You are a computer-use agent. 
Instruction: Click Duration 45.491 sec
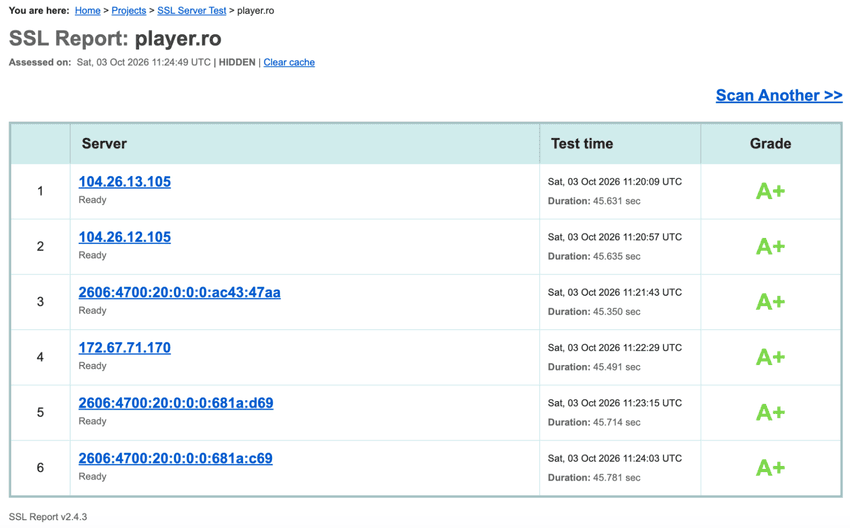pyautogui.click(x=594, y=367)
